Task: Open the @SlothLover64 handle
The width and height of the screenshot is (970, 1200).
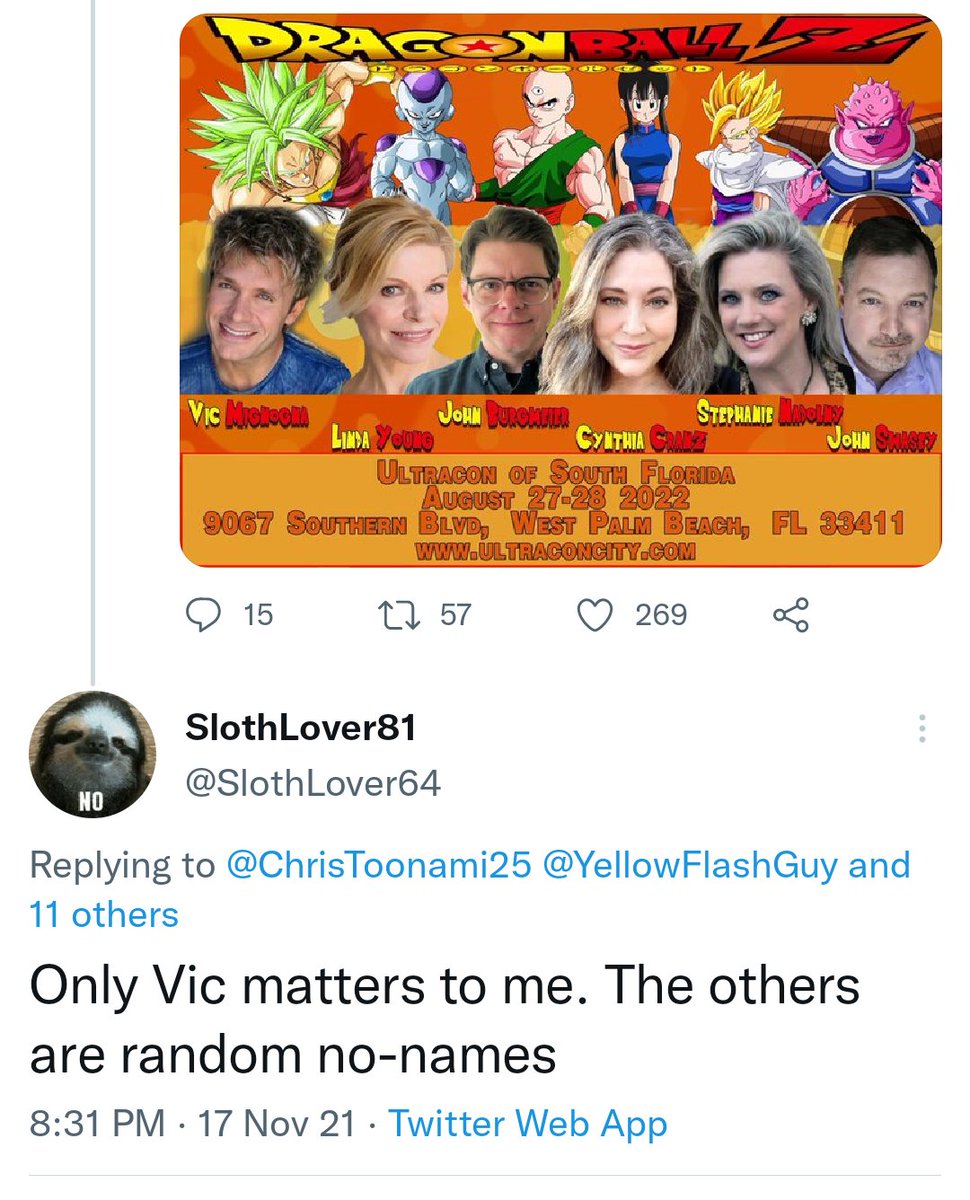Action: [x=313, y=783]
